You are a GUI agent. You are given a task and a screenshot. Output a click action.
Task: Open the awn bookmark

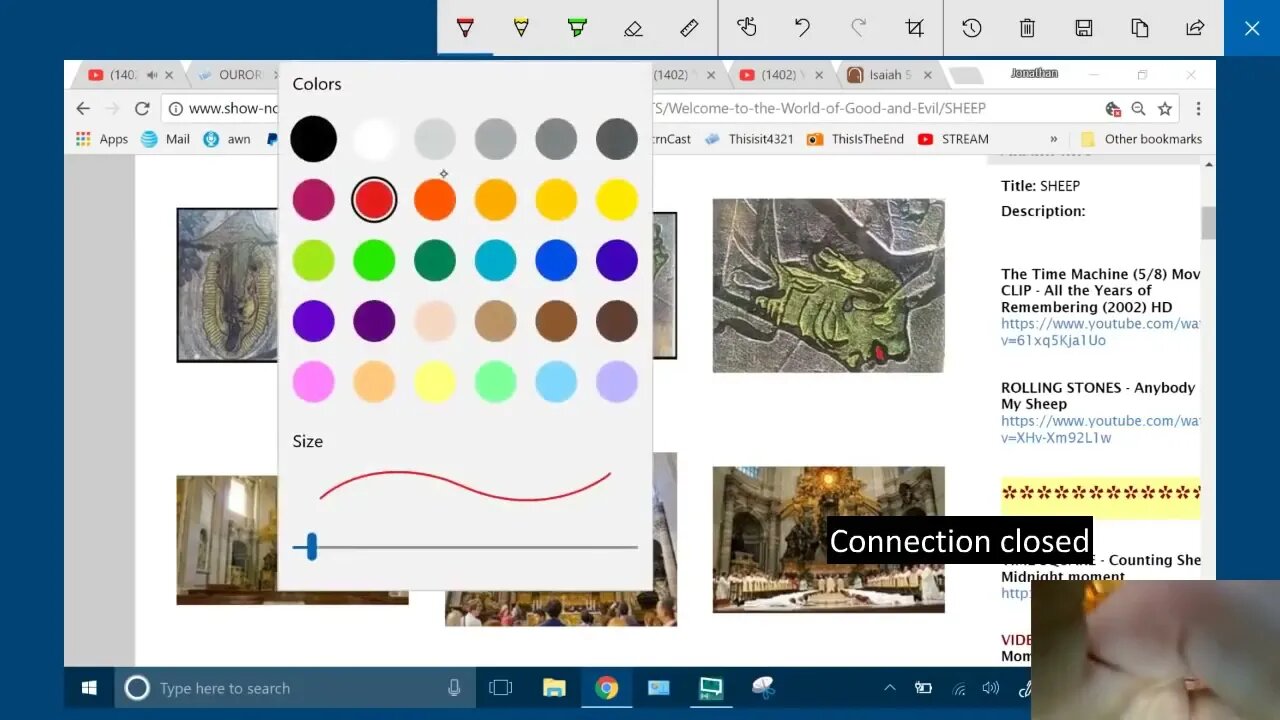(x=227, y=139)
